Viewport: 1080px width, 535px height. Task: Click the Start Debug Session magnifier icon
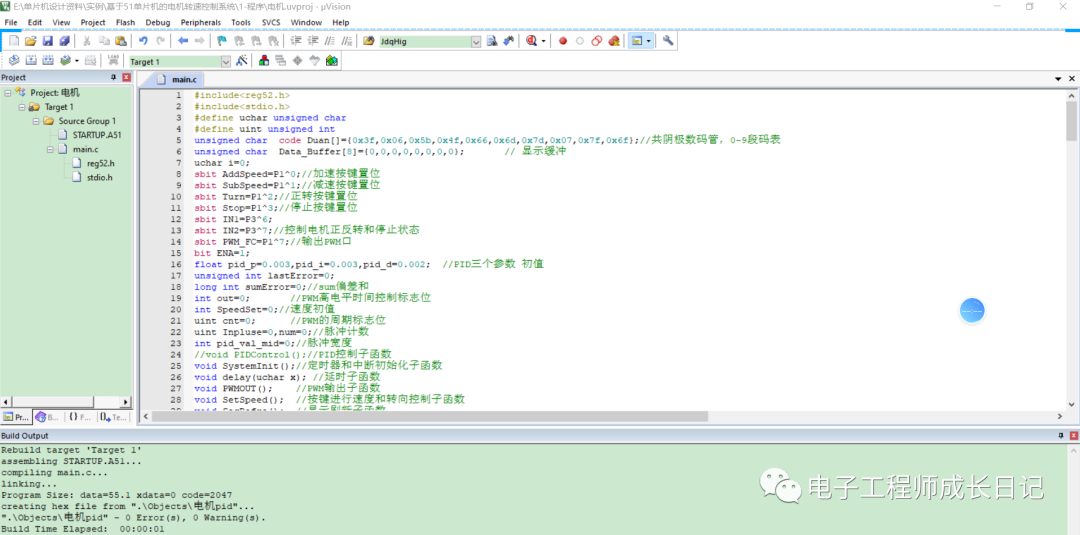click(531, 41)
